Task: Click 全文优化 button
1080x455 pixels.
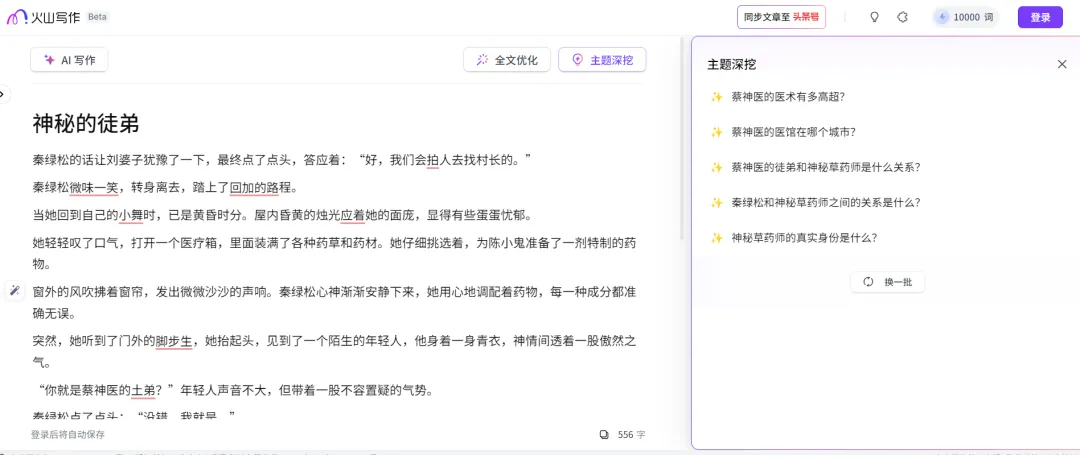Action: [506, 60]
